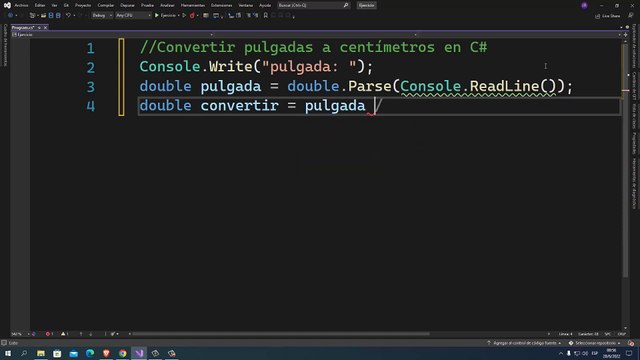Viewport: 640px width, 360px height.
Task: Click code line 1 comment text
Action: pyautogui.click(x=313, y=47)
